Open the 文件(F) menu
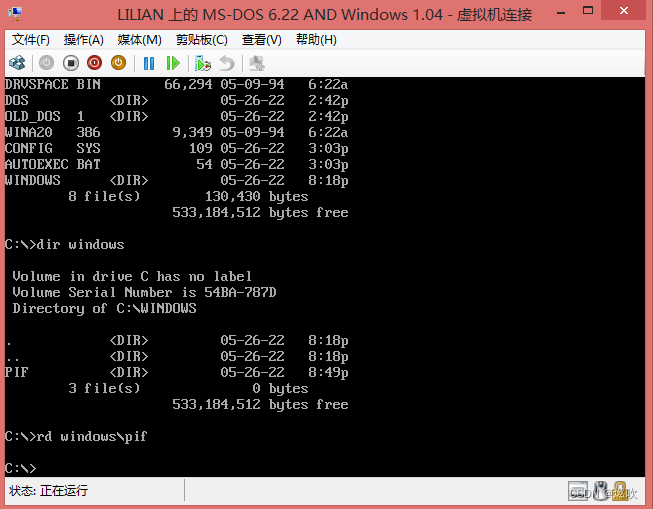Viewport: 653px width, 509px height. click(31, 40)
